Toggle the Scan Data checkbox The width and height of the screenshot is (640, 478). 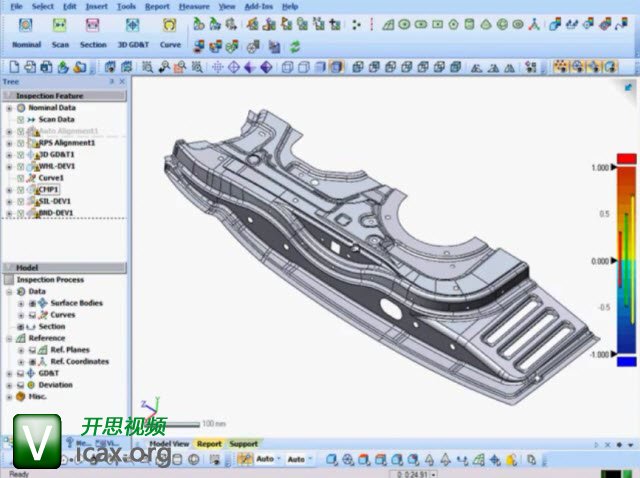20,120
